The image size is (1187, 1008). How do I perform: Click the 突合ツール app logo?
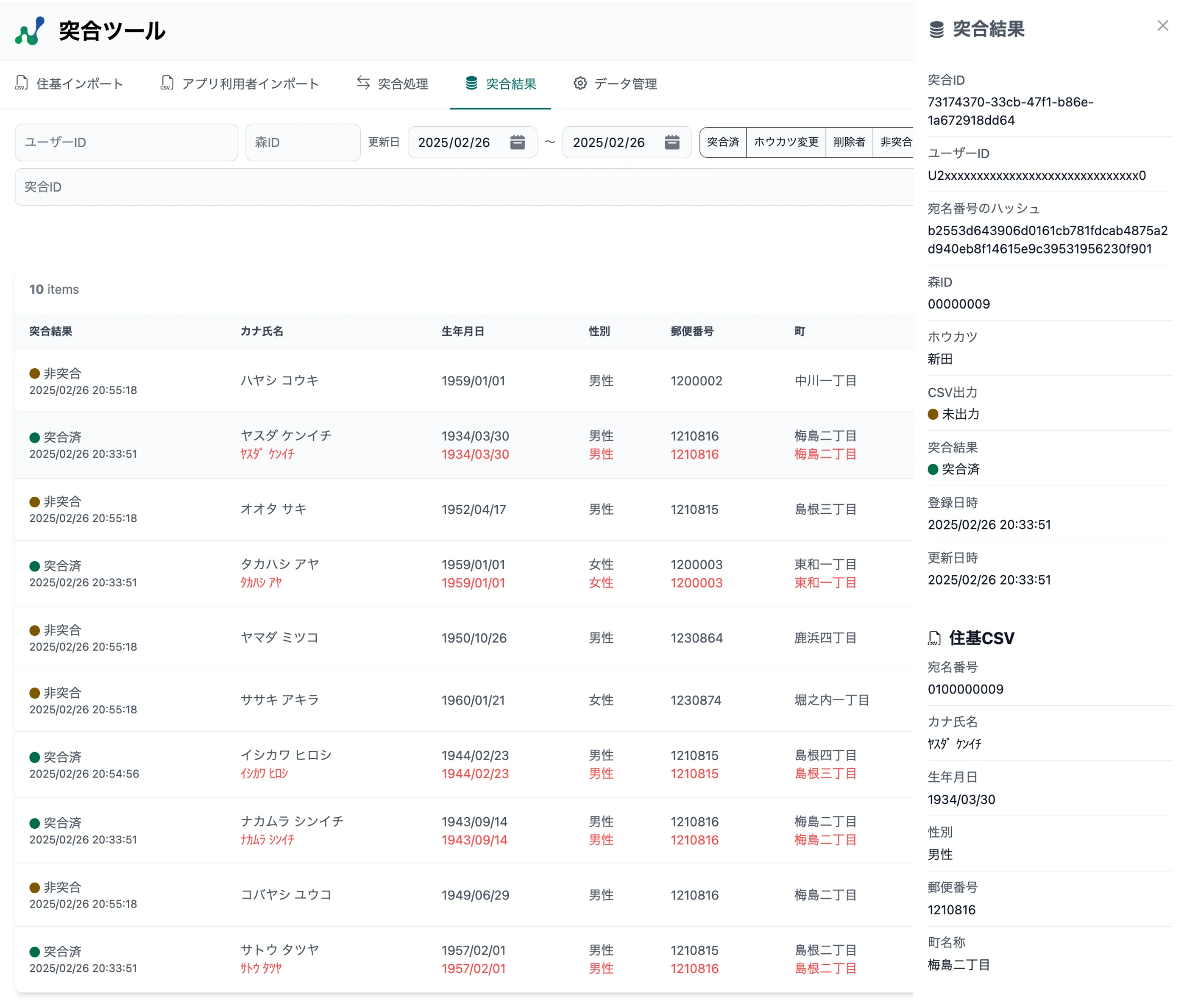tap(29, 31)
